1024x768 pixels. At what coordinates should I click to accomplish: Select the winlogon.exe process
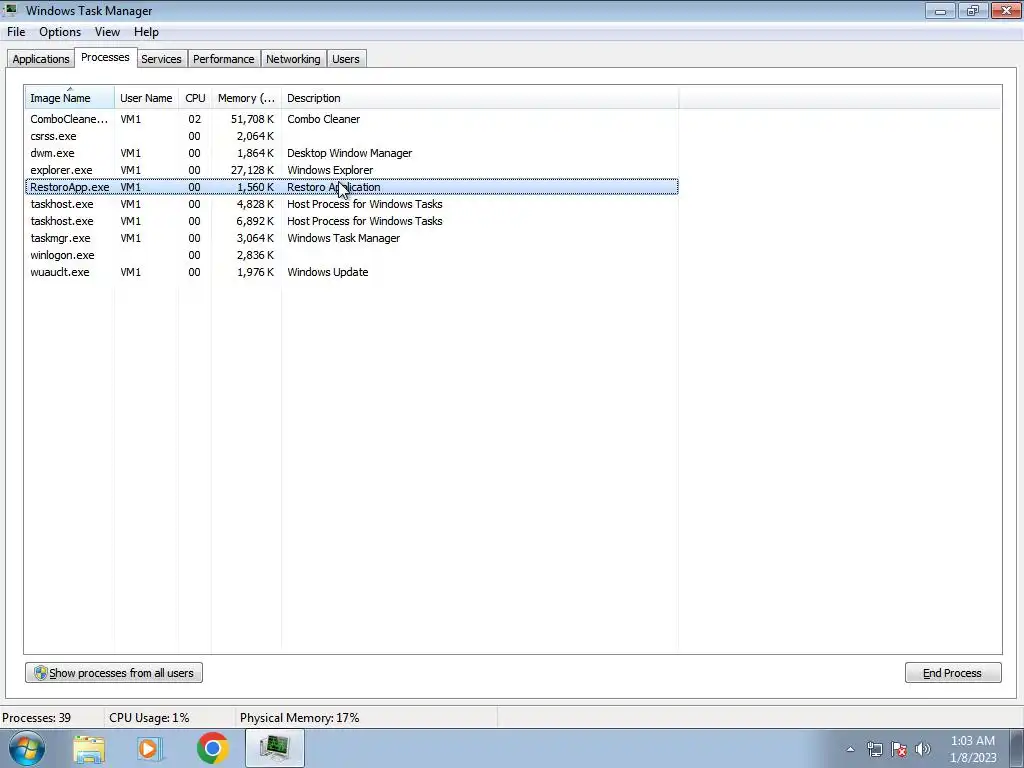click(352, 255)
